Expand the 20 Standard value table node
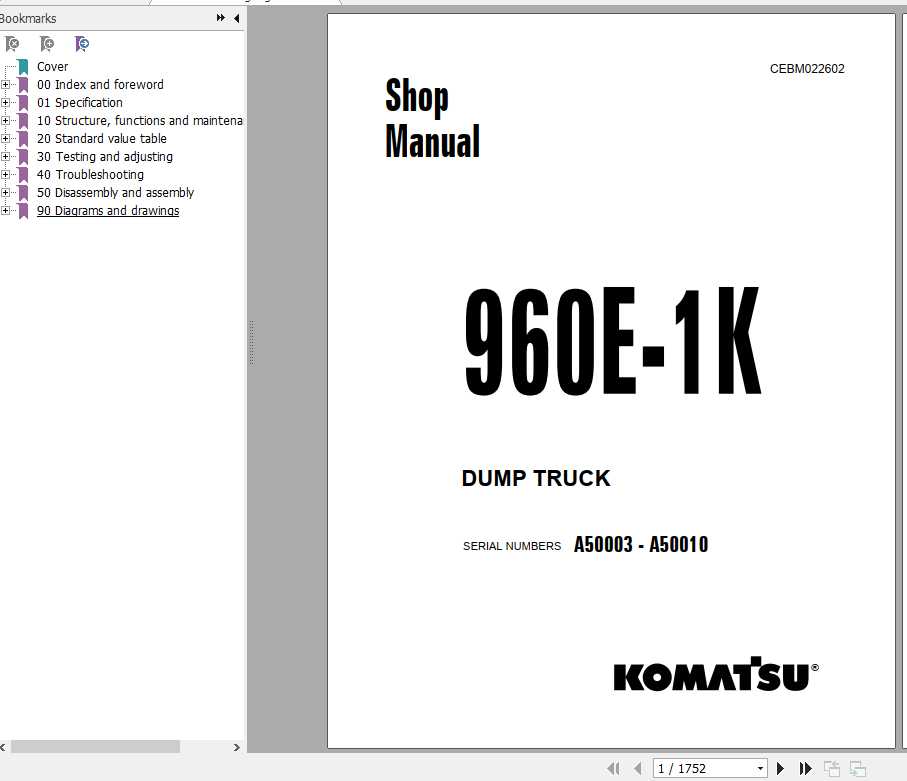This screenshot has width=907, height=781. [5, 138]
